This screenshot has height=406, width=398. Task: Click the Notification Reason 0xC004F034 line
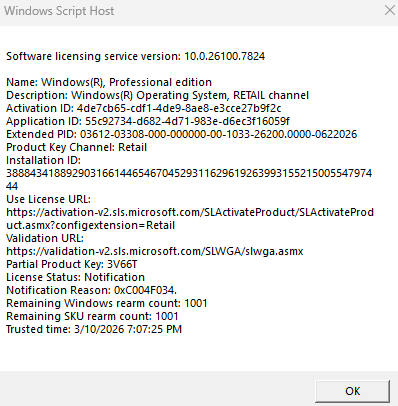point(91,290)
